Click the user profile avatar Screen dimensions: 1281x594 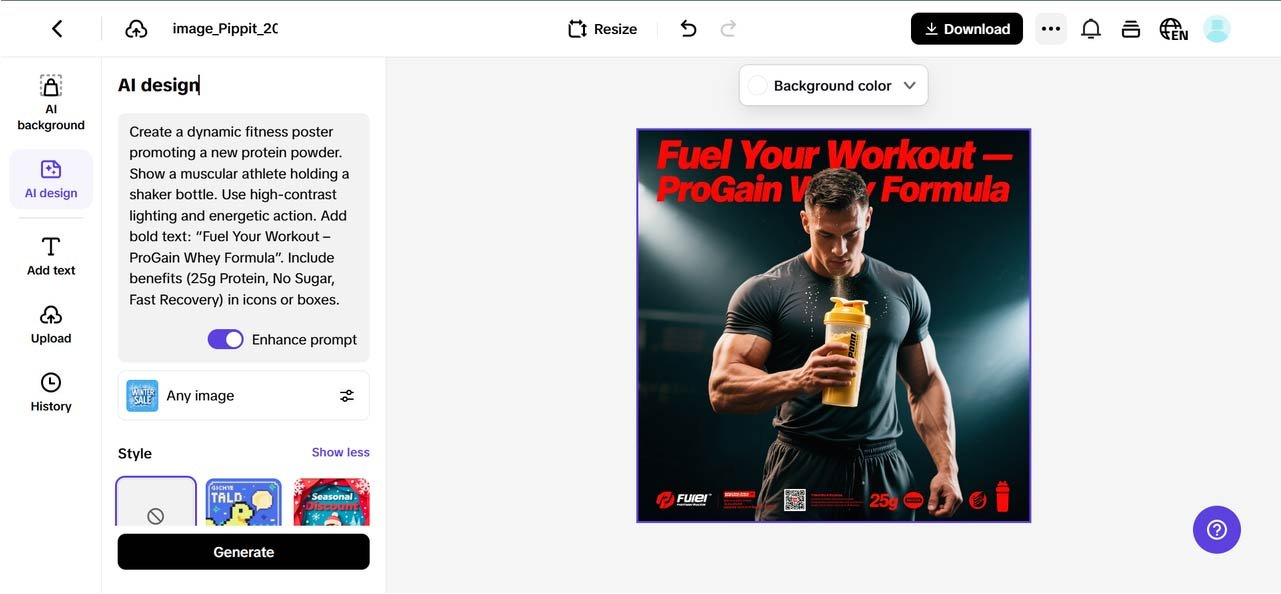pos(1216,29)
